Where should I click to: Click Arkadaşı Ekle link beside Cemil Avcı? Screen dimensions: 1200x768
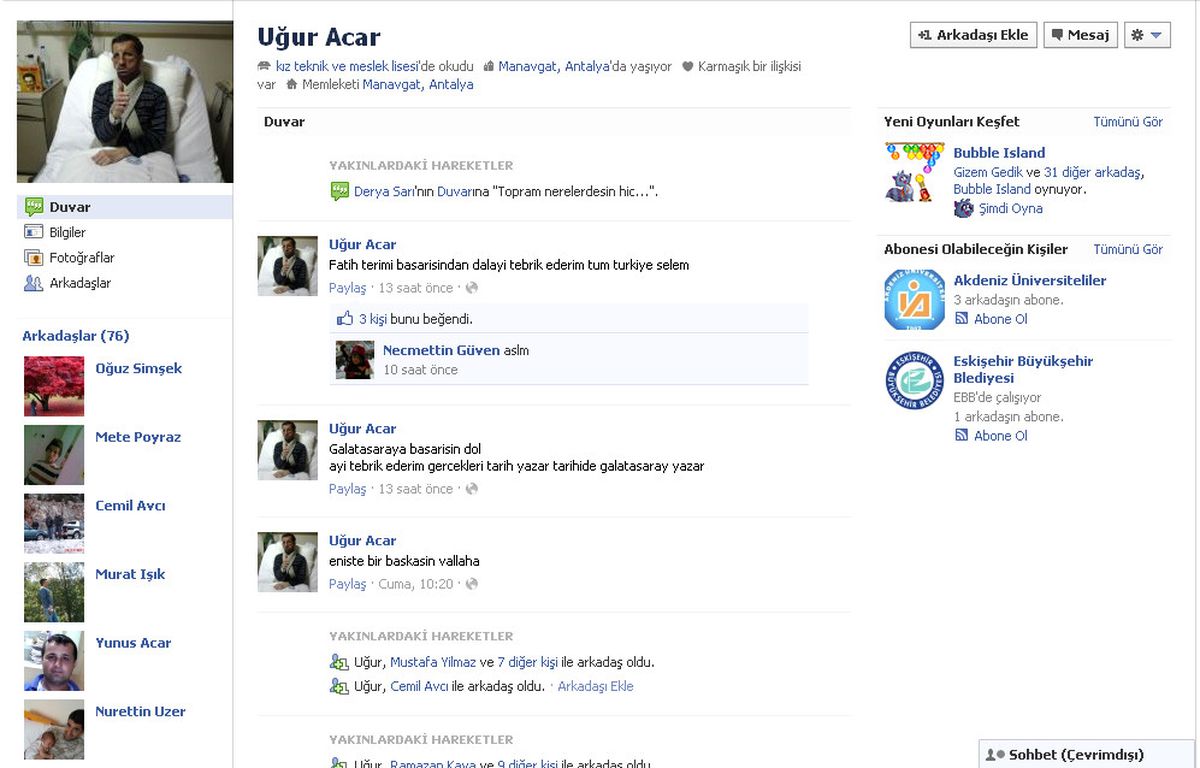point(595,686)
